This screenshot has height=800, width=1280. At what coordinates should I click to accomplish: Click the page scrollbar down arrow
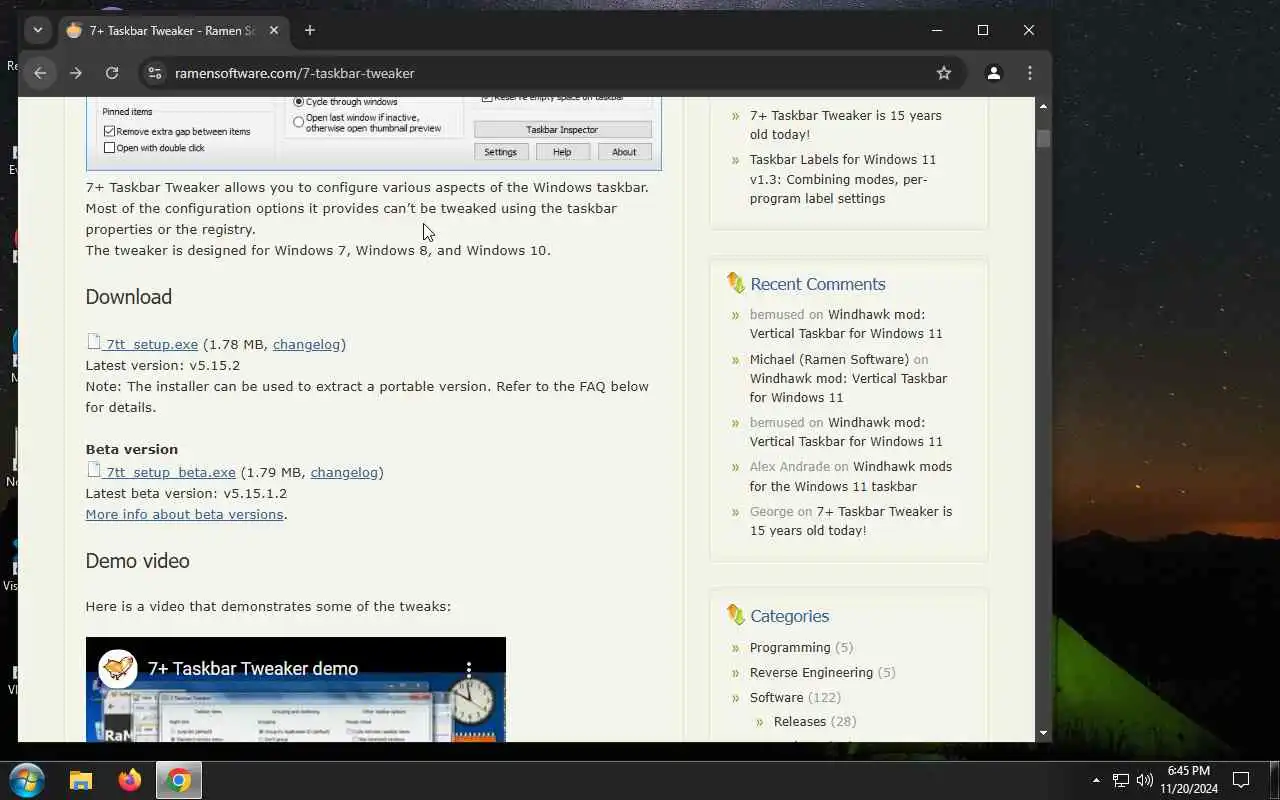click(x=1043, y=733)
